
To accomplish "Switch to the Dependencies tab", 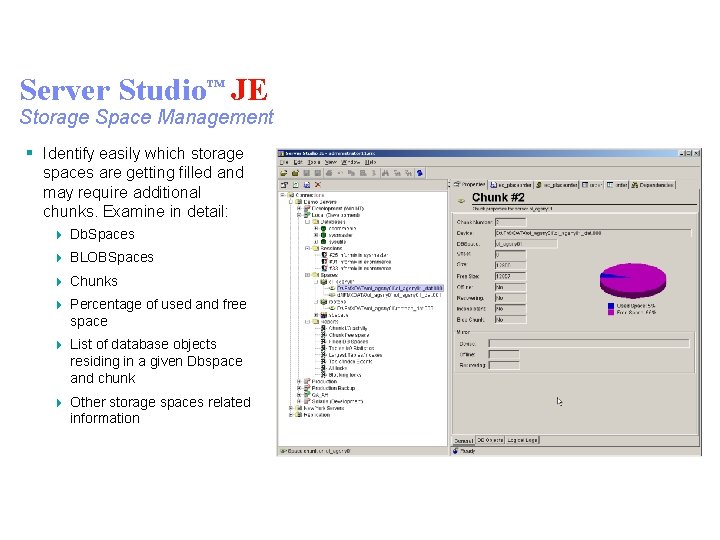I will 652,185.
